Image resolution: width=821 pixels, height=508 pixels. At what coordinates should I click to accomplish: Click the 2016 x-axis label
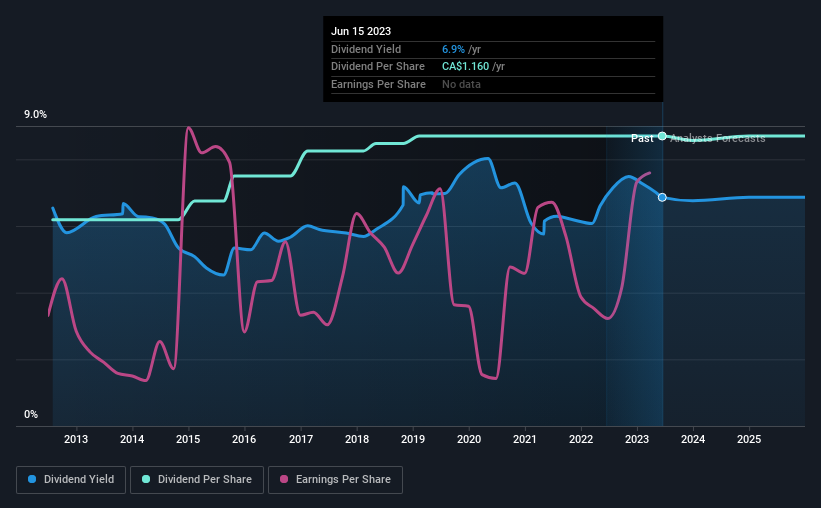pyautogui.click(x=244, y=439)
